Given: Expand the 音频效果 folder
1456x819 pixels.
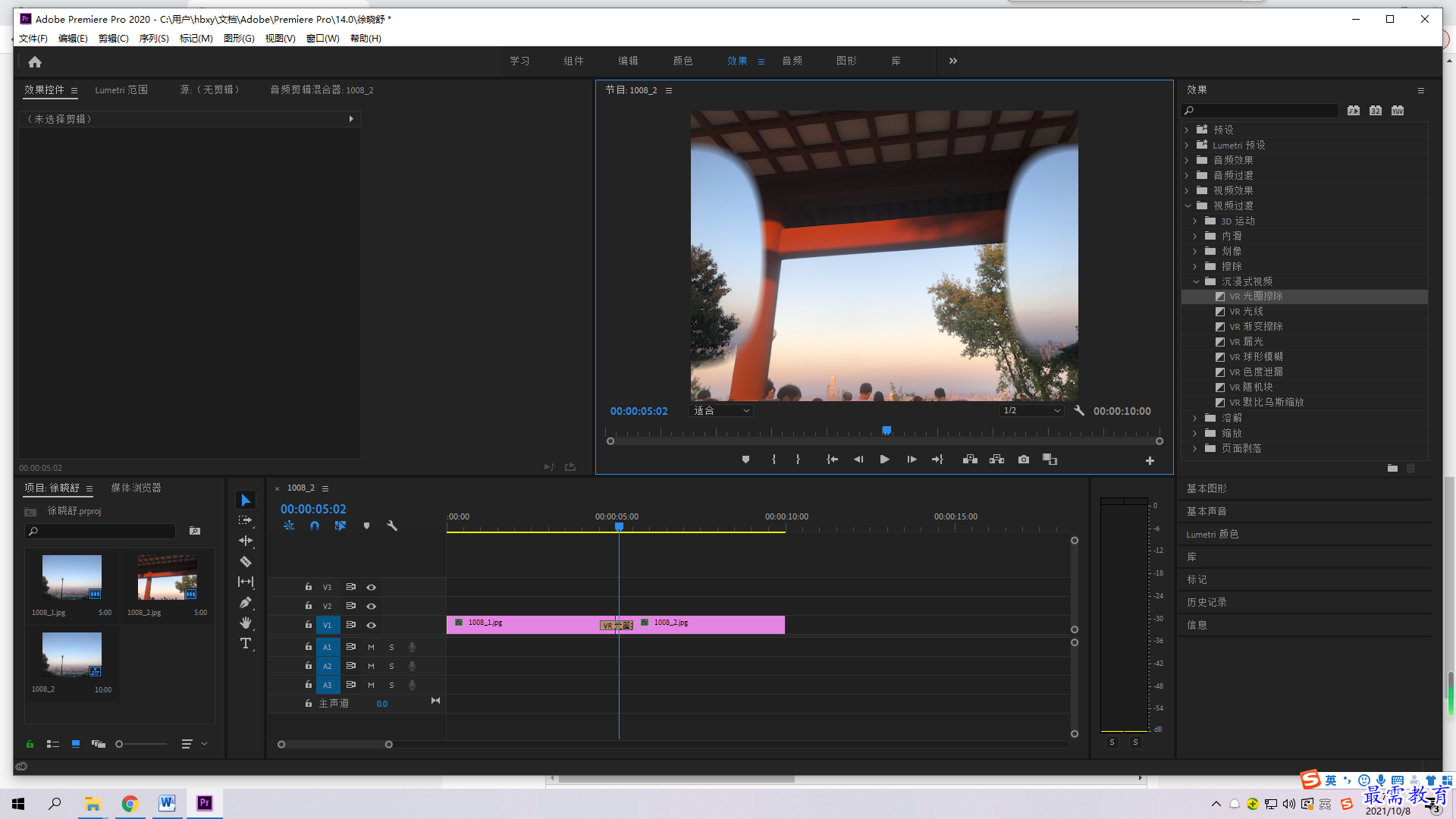Looking at the screenshot, I should (x=1187, y=160).
